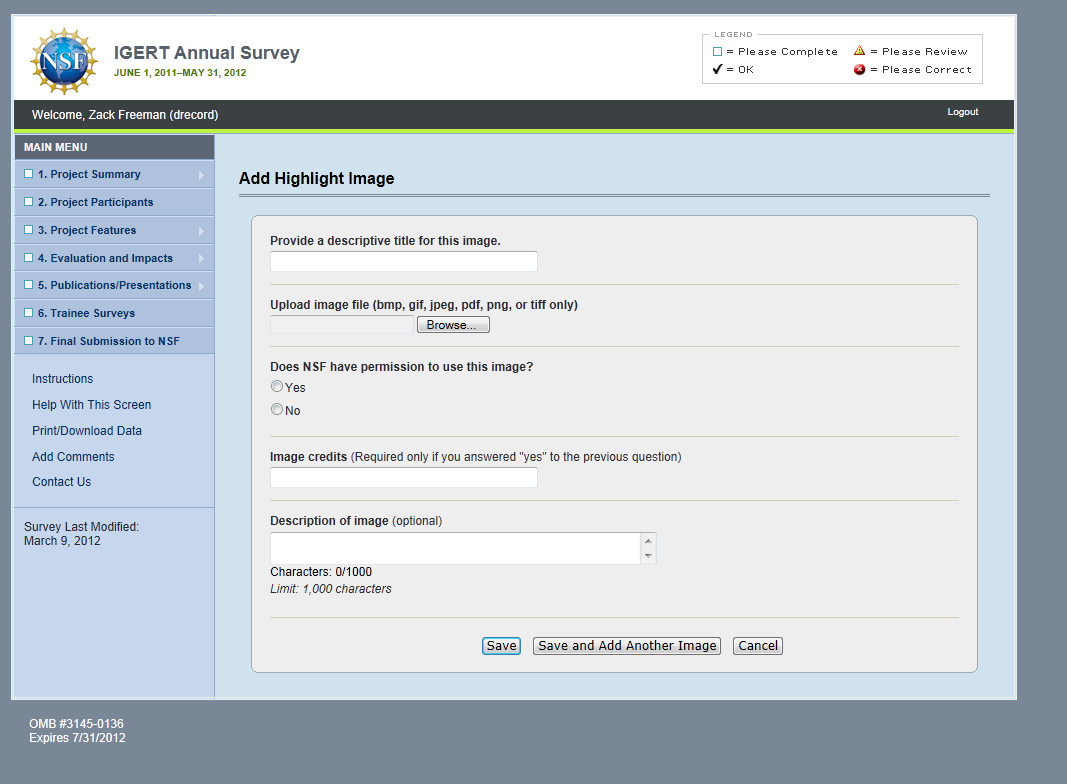Select No for NSF image permission

click(277, 410)
